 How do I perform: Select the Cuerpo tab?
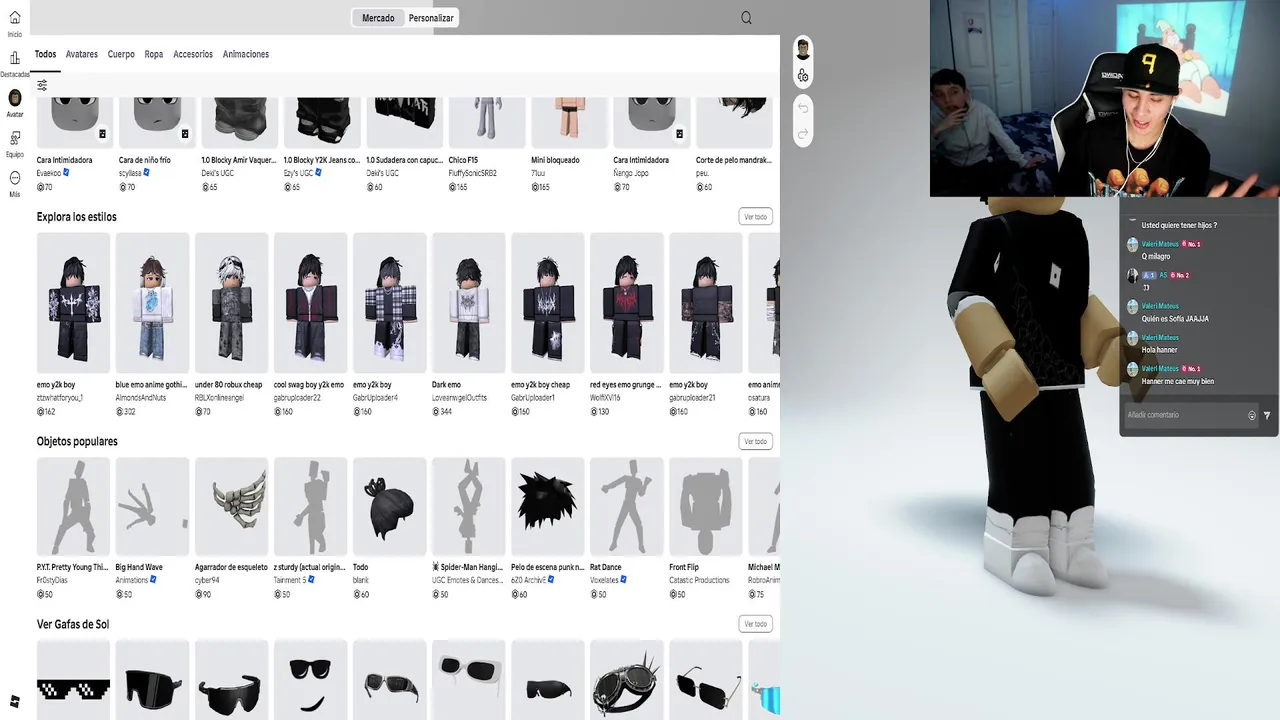tap(121, 54)
